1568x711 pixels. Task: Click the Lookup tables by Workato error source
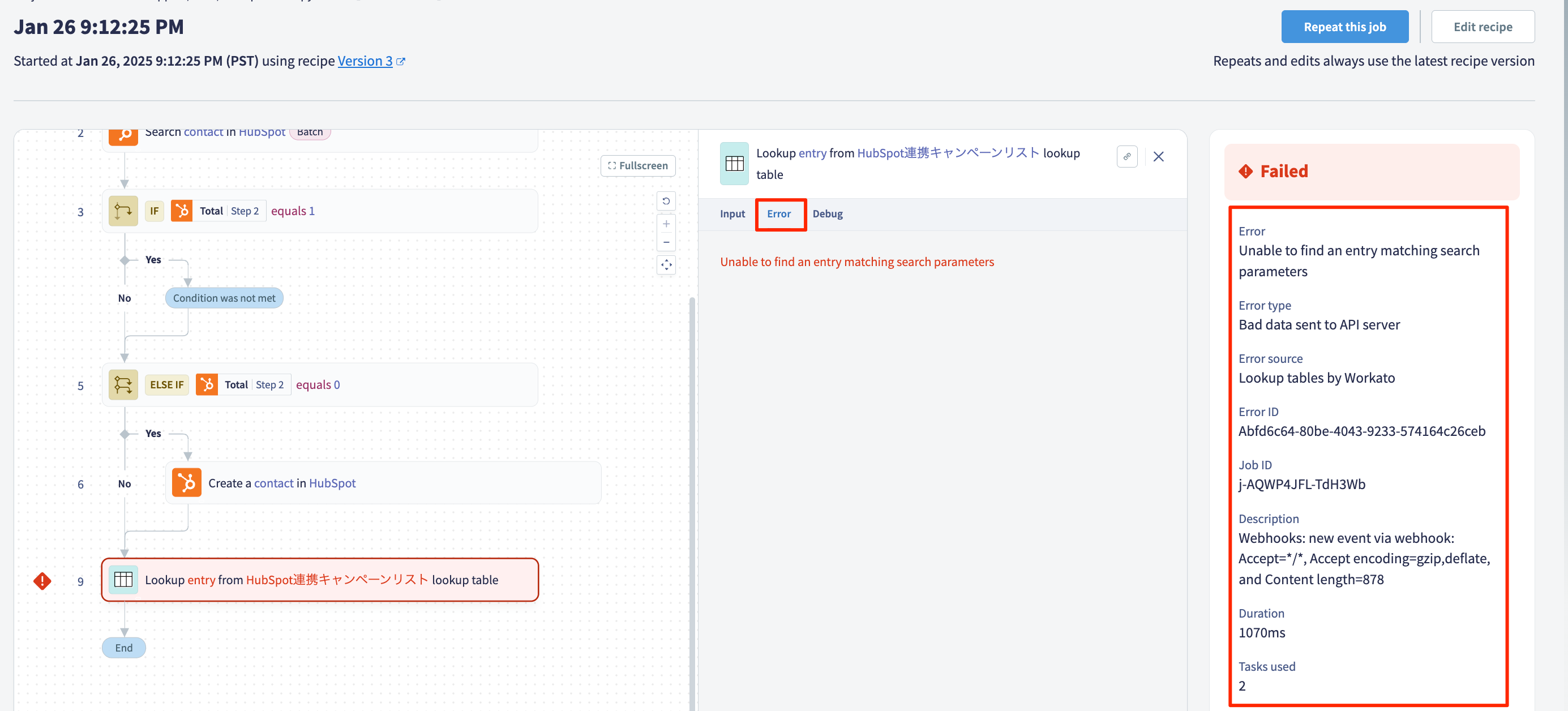pyautogui.click(x=1317, y=378)
